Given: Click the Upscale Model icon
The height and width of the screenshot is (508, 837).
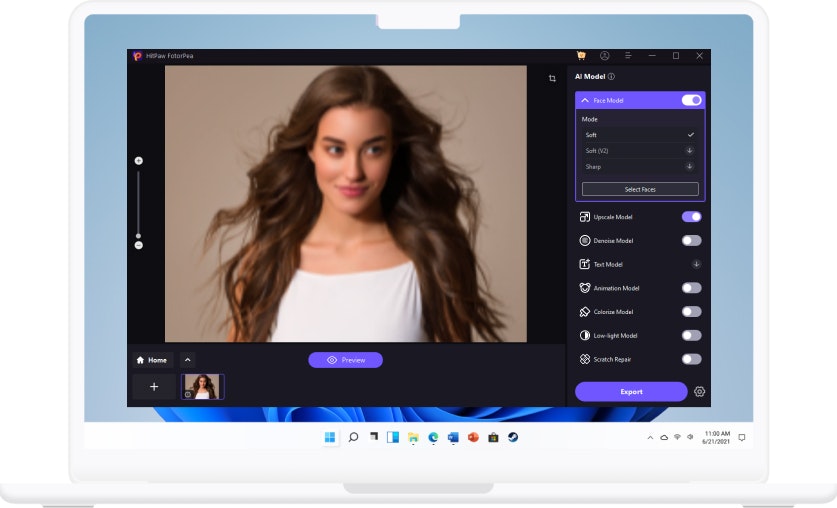Looking at the screenshot, I should coord(585,217).
